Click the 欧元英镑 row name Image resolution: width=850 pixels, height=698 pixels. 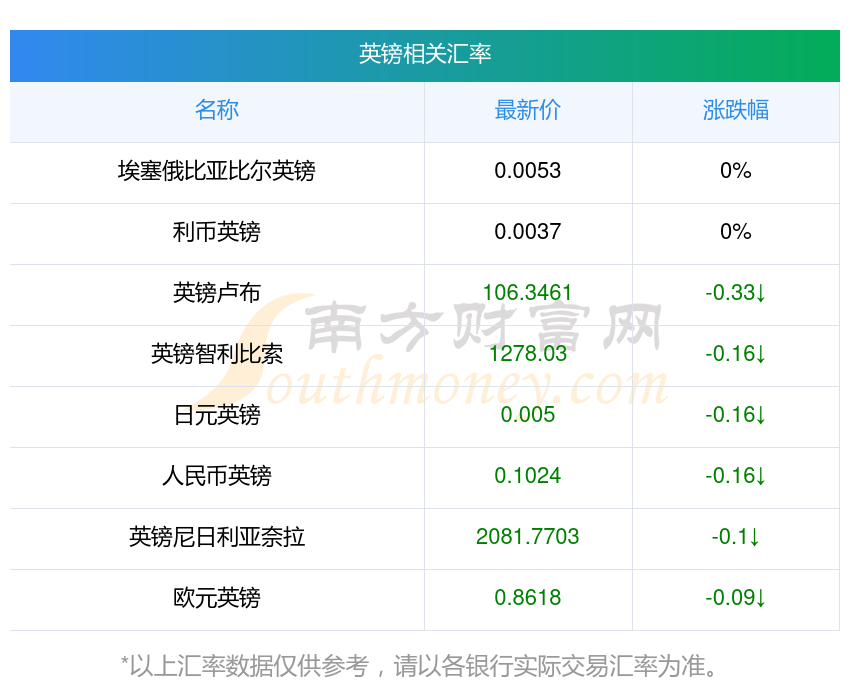(217, 598)
